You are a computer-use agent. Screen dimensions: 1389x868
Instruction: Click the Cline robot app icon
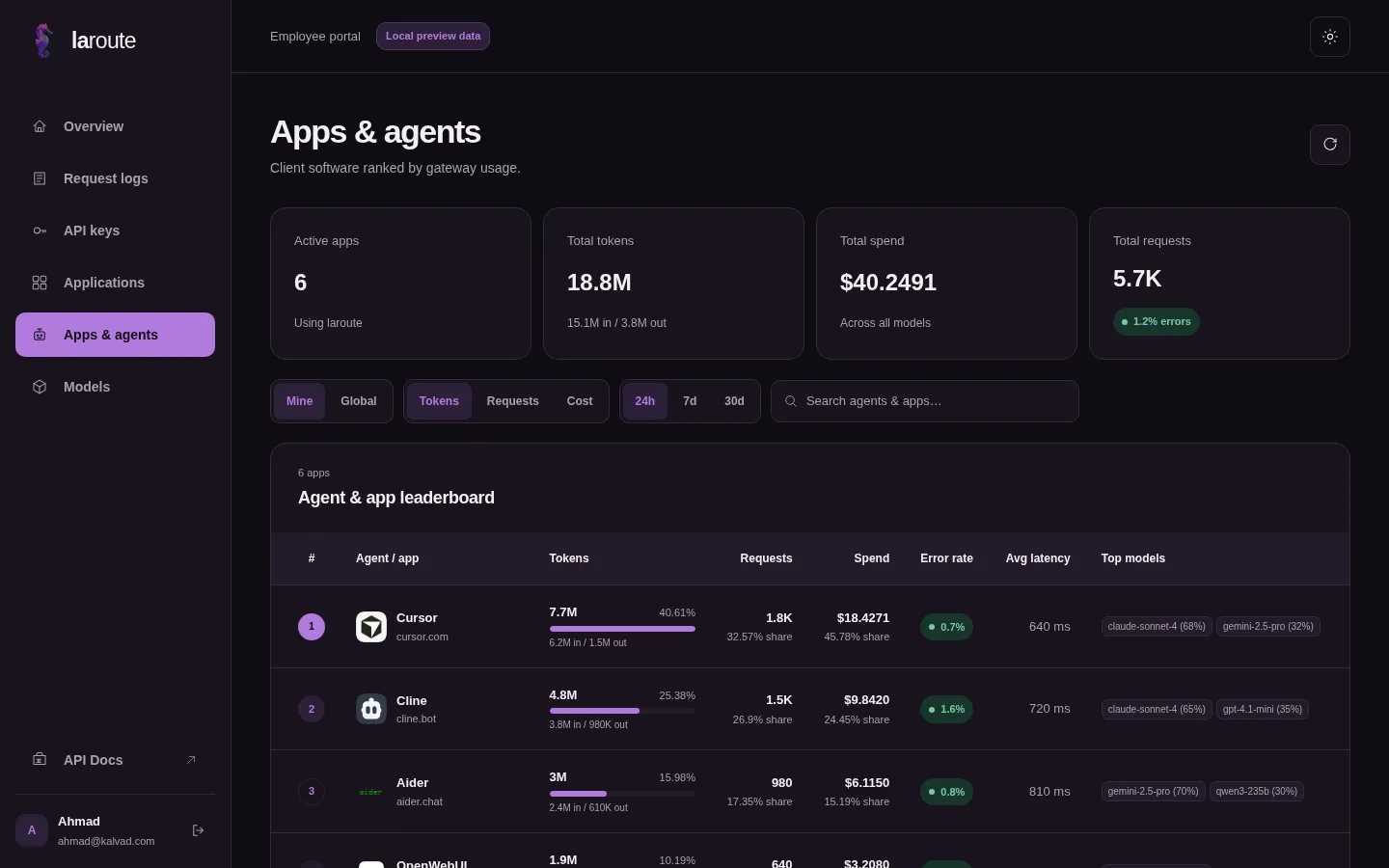click(371, 709)
